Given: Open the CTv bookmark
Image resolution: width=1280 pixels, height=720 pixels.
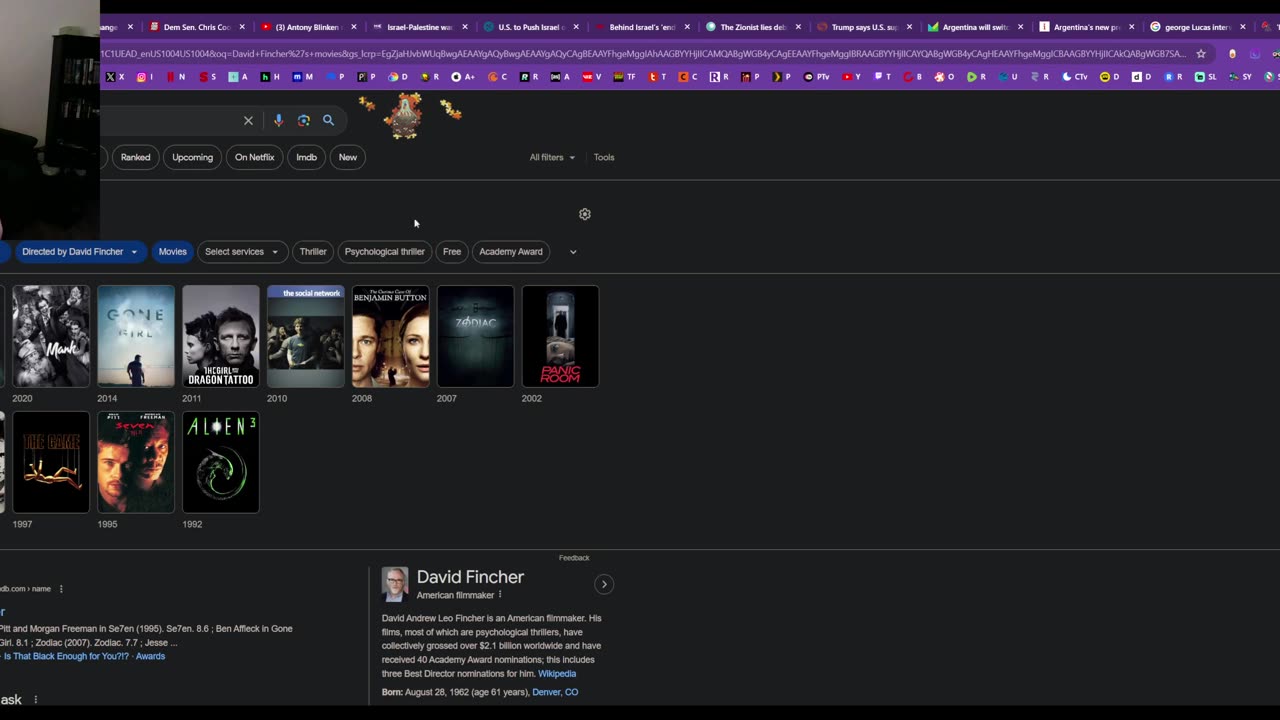Looking at the screenshot, I should (1075, 77).
